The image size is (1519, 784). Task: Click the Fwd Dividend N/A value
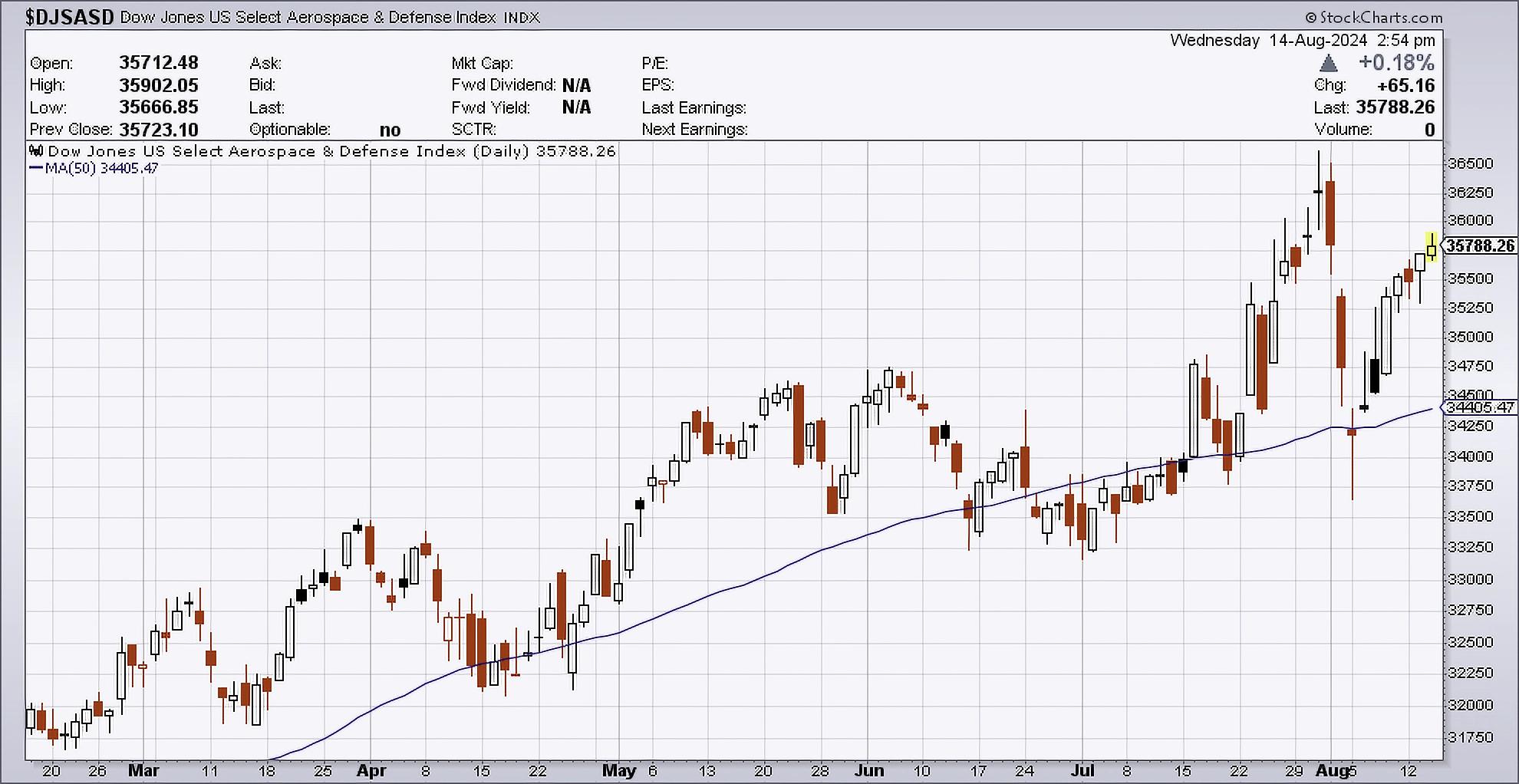click(x=576, y=85)
